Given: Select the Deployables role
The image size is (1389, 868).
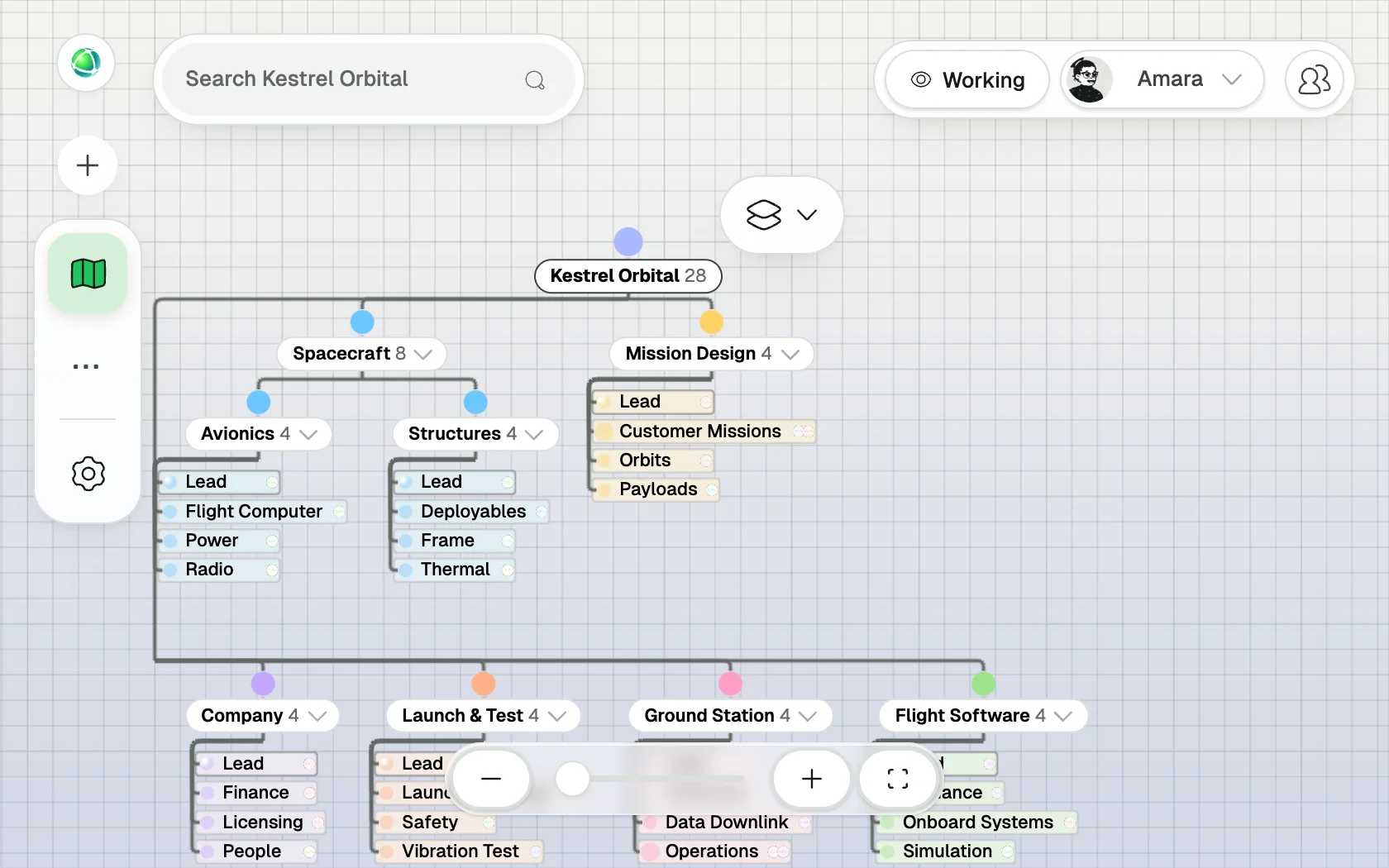Looking at the screenshot, I should (x=472, y=512).
